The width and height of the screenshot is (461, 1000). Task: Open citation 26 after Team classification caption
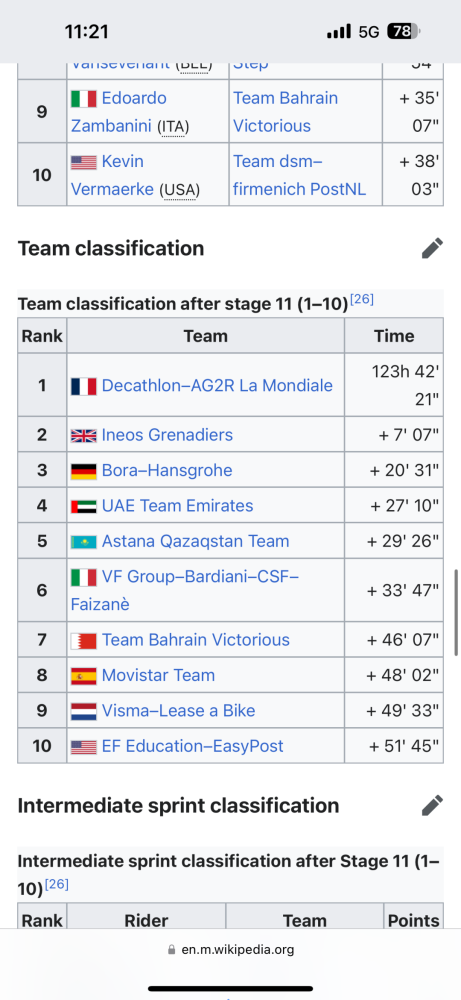(x=362, y=298)
